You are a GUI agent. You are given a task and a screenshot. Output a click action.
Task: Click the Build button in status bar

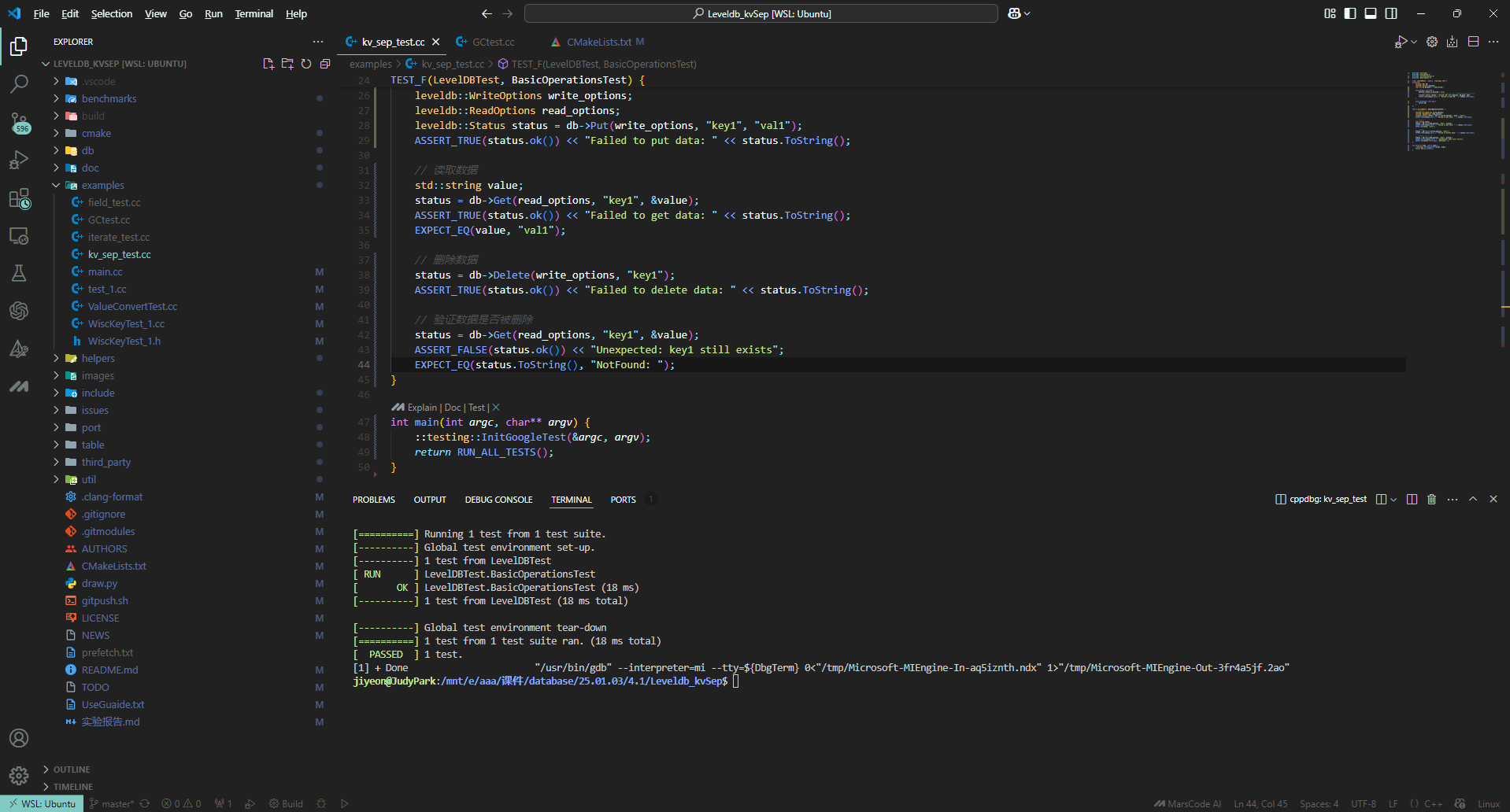click(286, 803)
